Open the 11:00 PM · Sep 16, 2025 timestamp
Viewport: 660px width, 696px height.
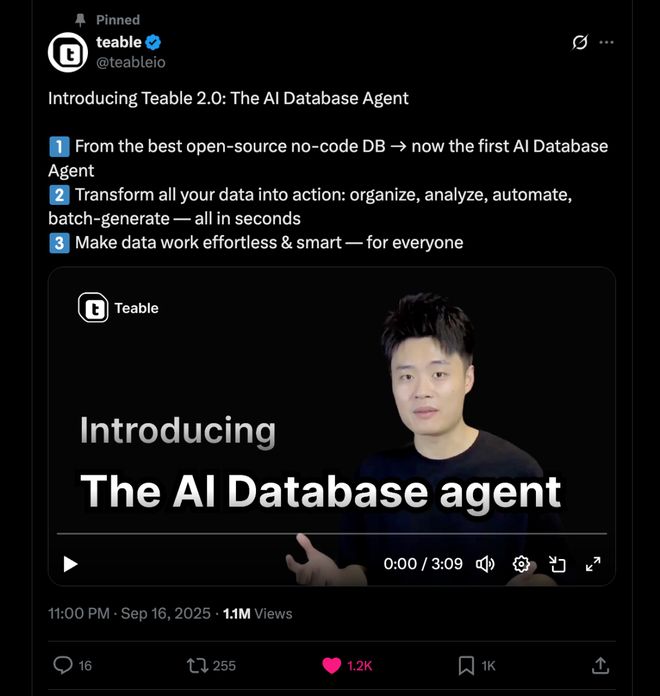[129, 613]
